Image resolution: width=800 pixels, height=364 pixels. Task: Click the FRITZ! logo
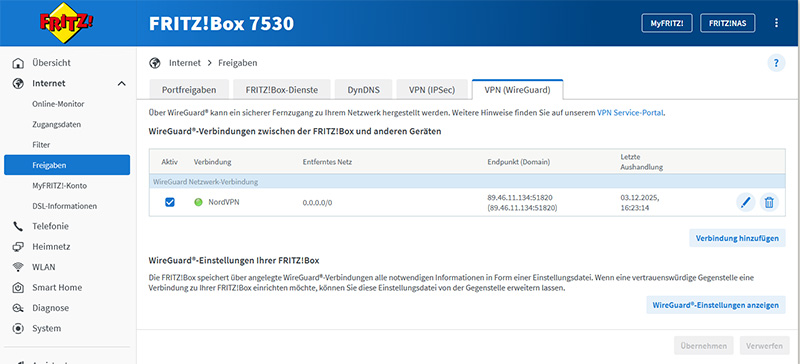tap(68, 23)
